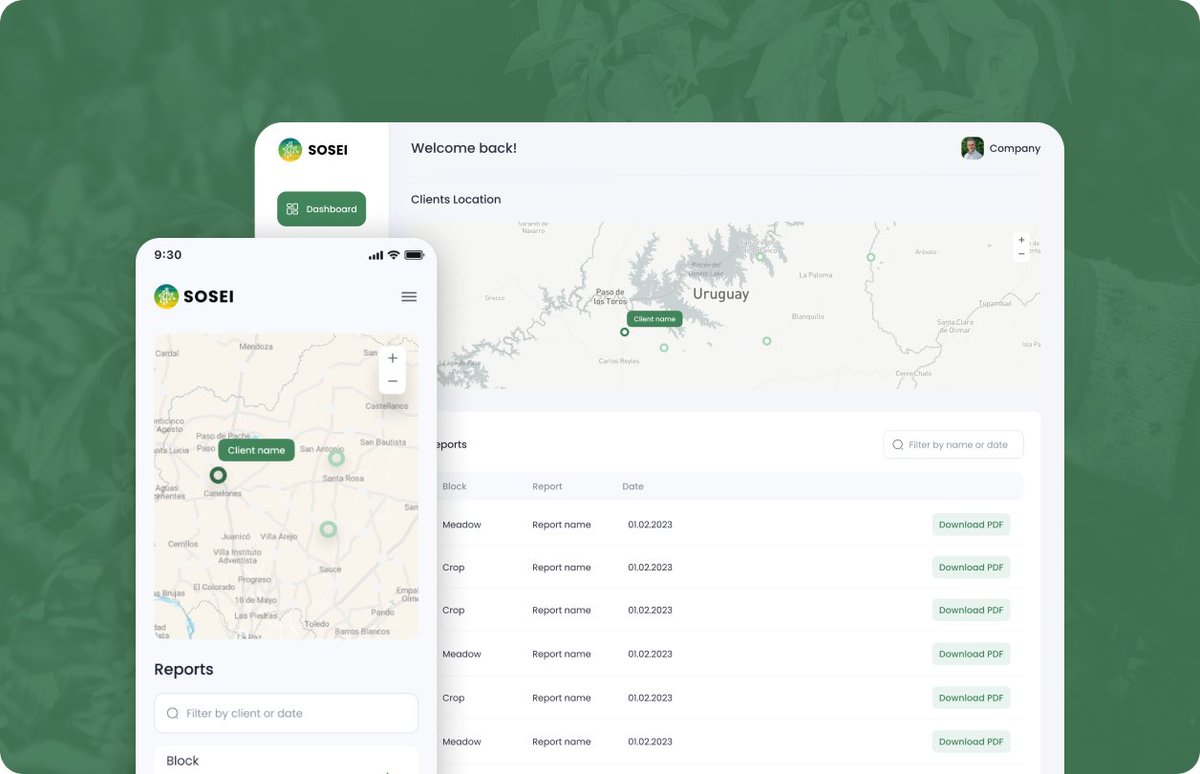The image size is (1200, 774).
Task: Zoom in on the mobile map
Action: 392,358
